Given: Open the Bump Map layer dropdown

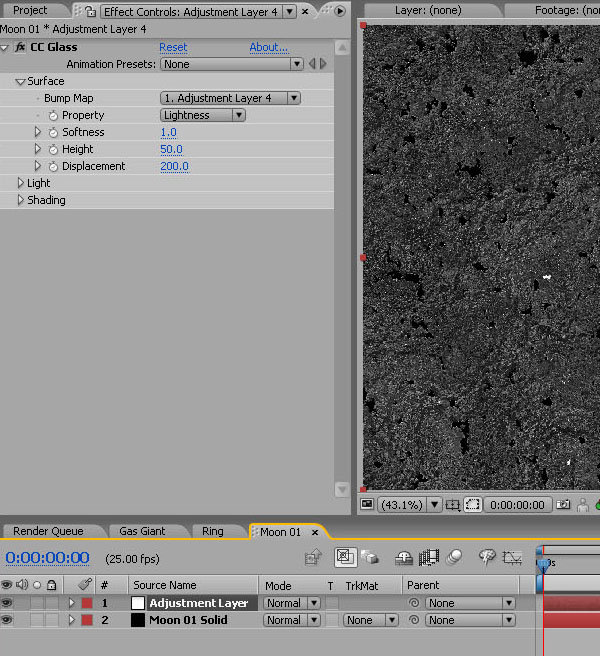Looking at the screenshot, I should 230,98.
